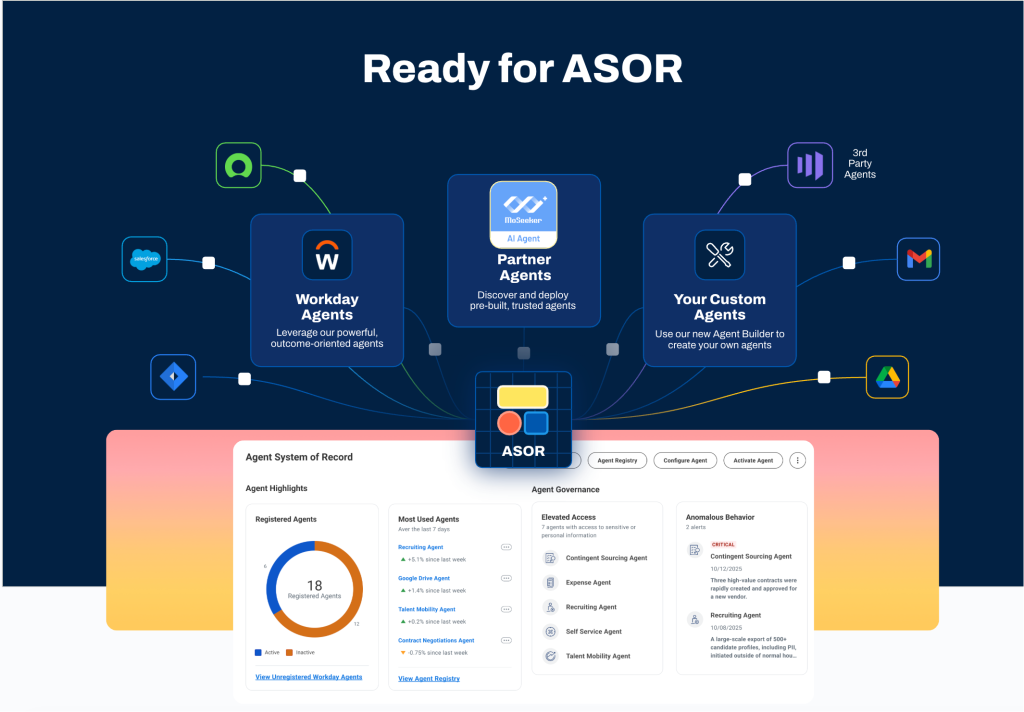The height and width of the screenshot is (712, 1024).
Task: Click the Configure Agent button
Action: click(x=685, y=460)
